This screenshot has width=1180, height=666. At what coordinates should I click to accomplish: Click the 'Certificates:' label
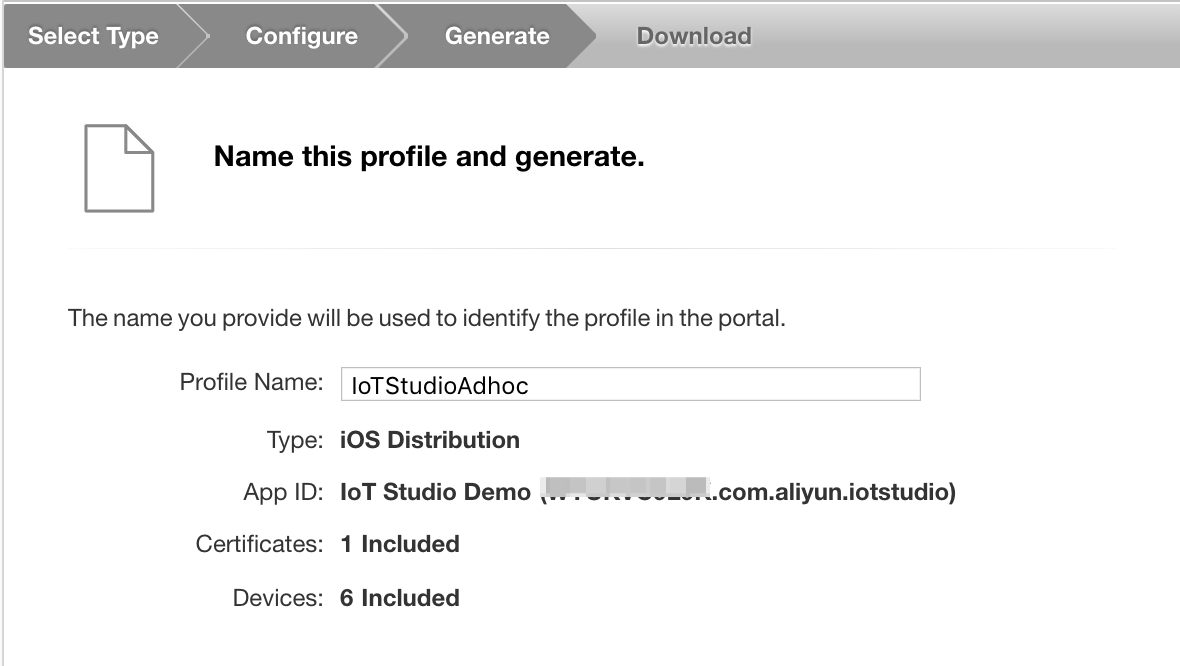[x=260, y=544]
